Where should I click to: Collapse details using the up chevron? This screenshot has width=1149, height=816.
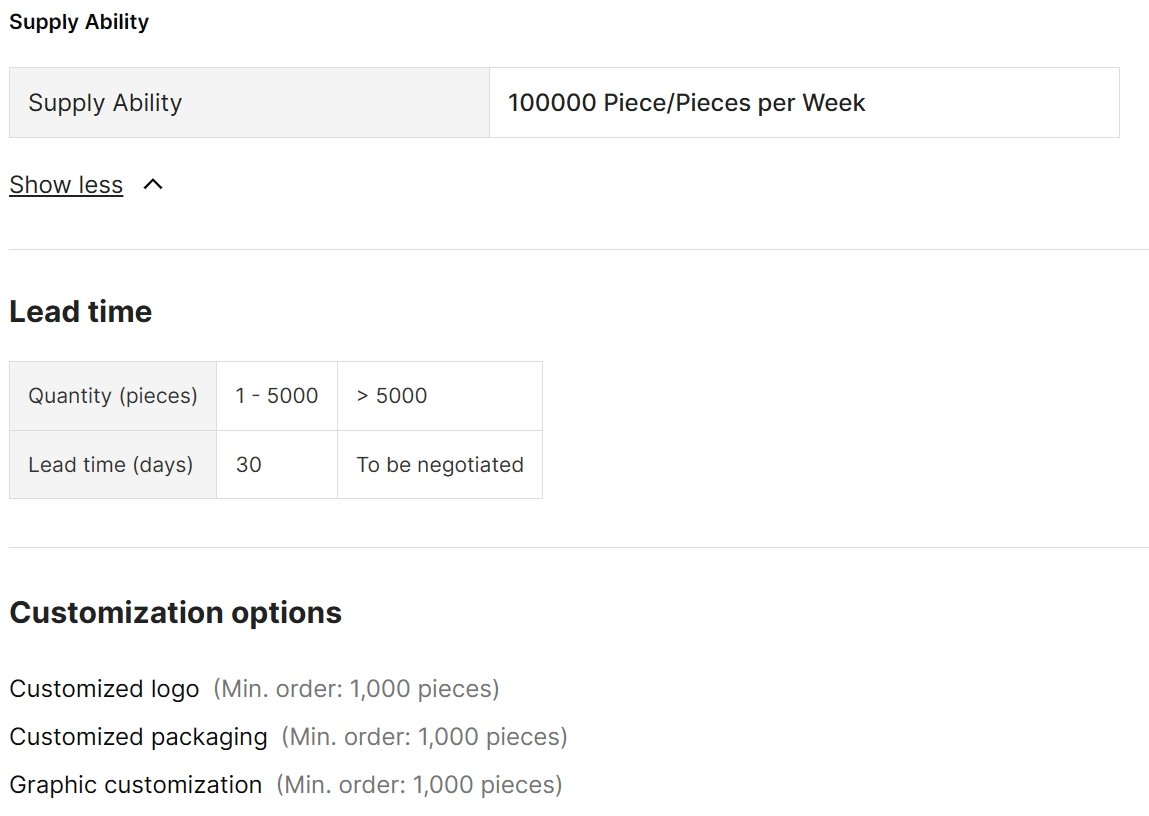(153, 184)
